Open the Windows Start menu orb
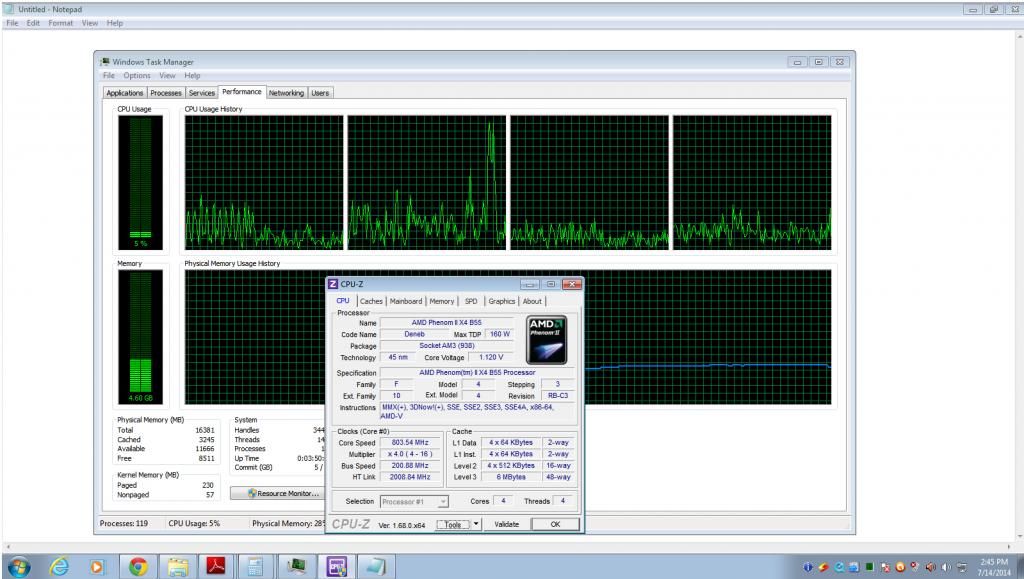 tap(19, 566)
